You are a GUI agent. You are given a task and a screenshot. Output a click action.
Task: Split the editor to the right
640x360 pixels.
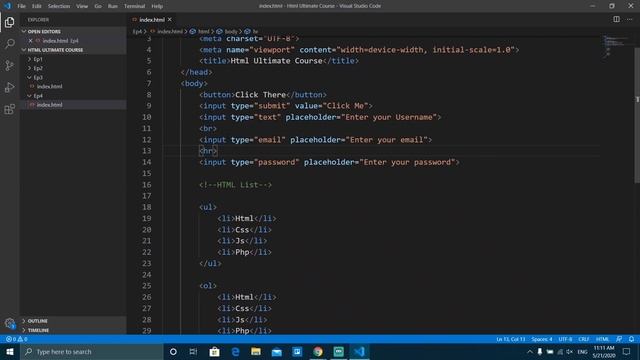coord(616,19)
